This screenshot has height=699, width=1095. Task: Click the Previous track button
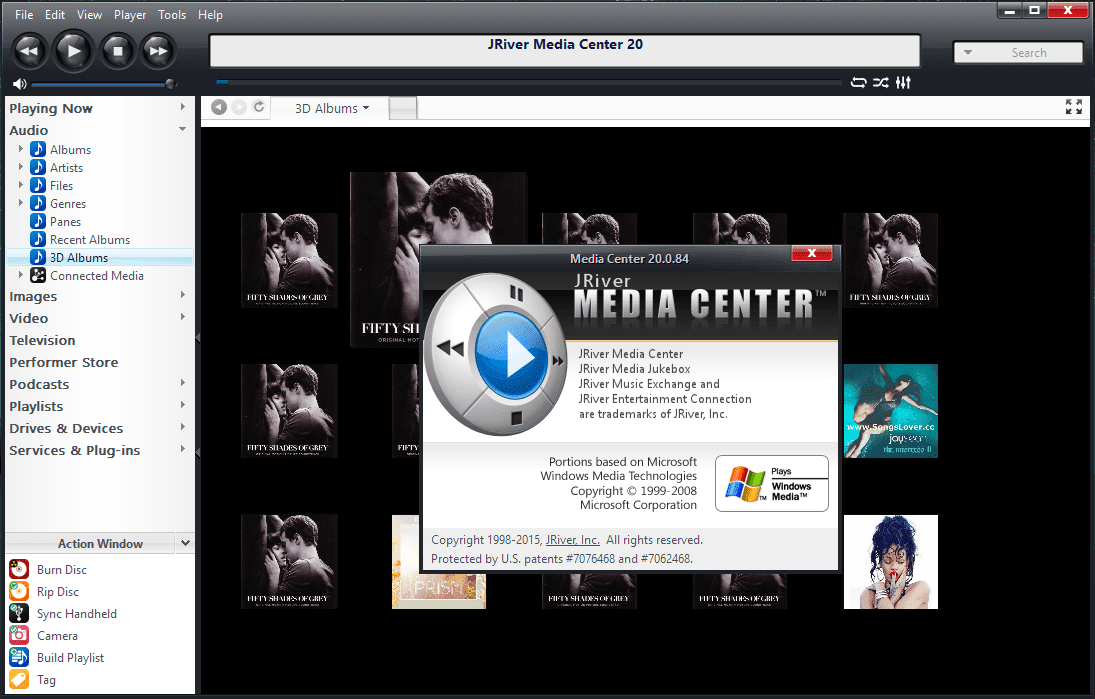pyautogui.click(x=29, y=51)
